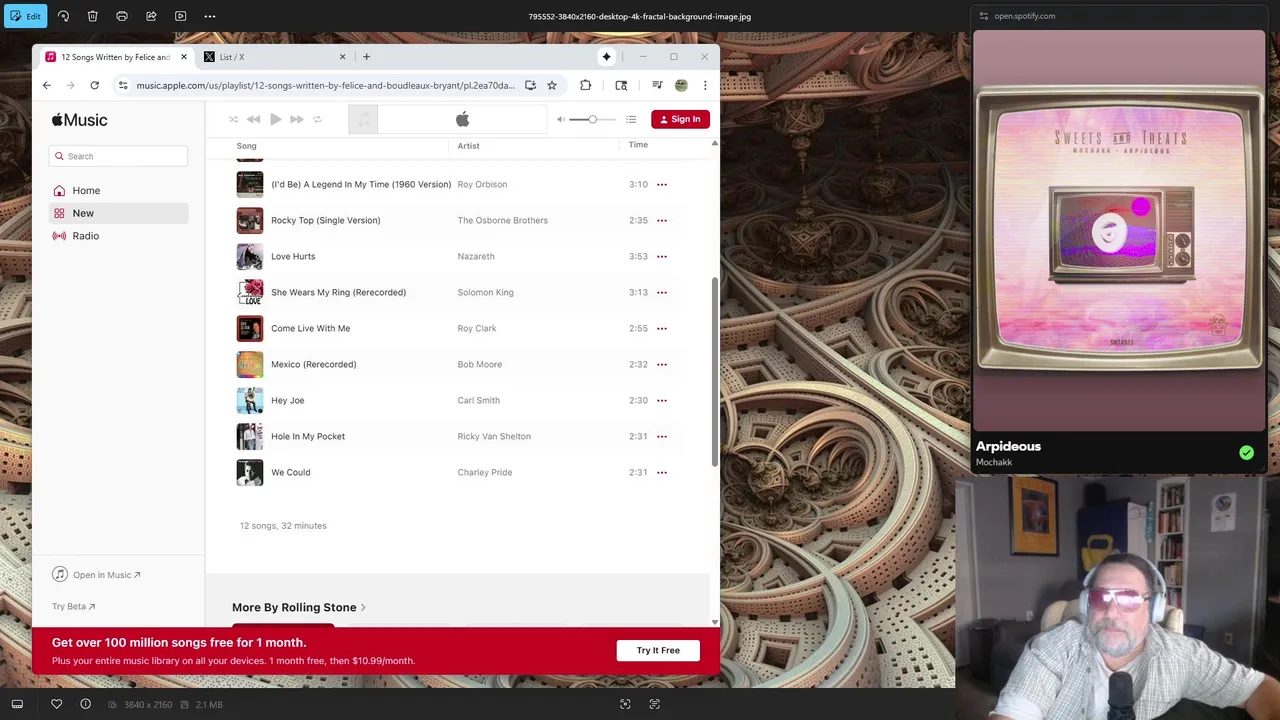The image size is (1280, 720).
Task: Share the image from Photos toolbar
Action: coord(151,16)
